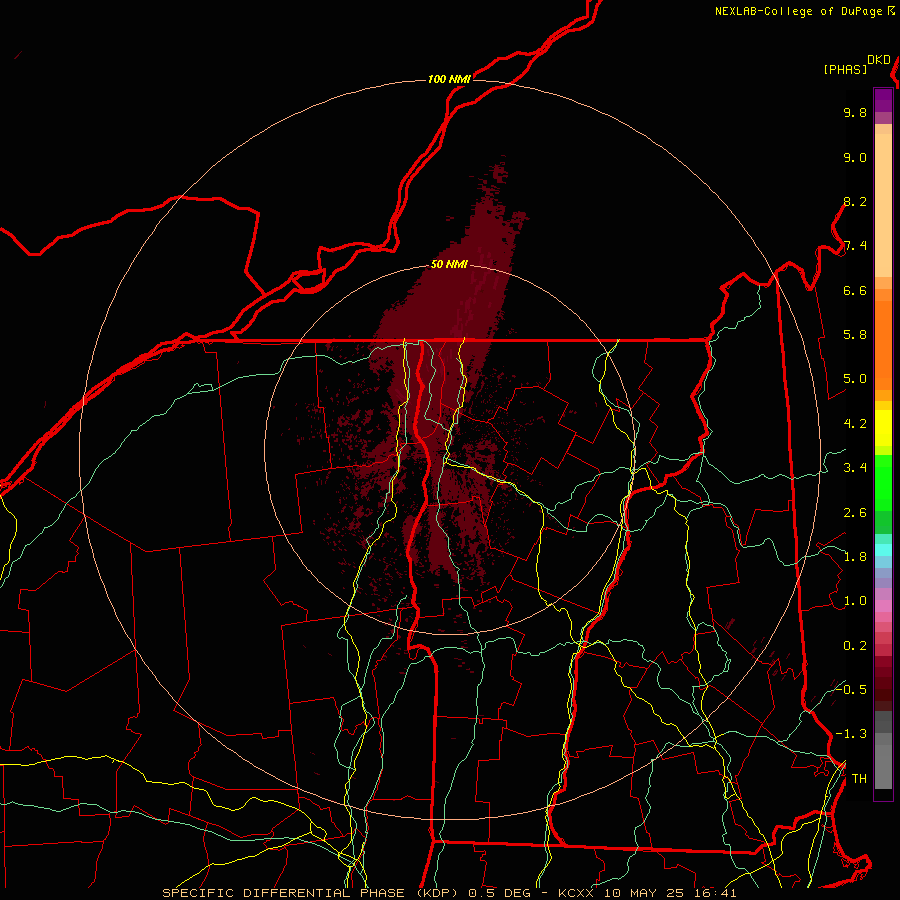Select the -0.5 scale value
900x900 pixels.
point(851,689)
